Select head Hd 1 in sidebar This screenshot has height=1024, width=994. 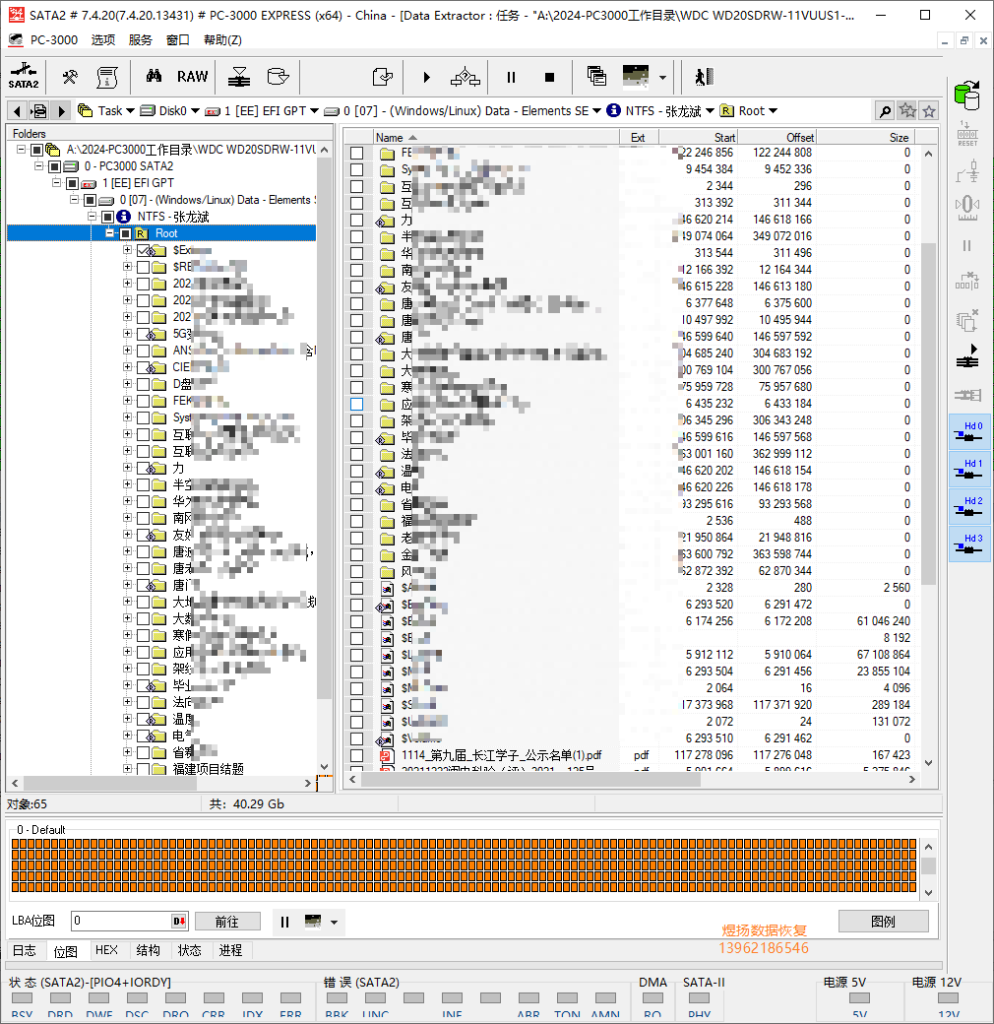click(969, 469)
